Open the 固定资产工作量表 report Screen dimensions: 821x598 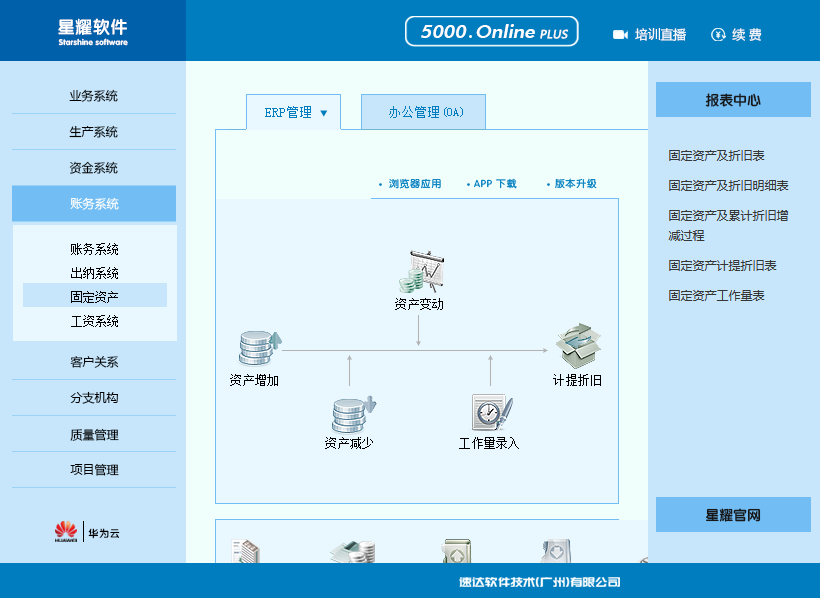tap(716, 295)
